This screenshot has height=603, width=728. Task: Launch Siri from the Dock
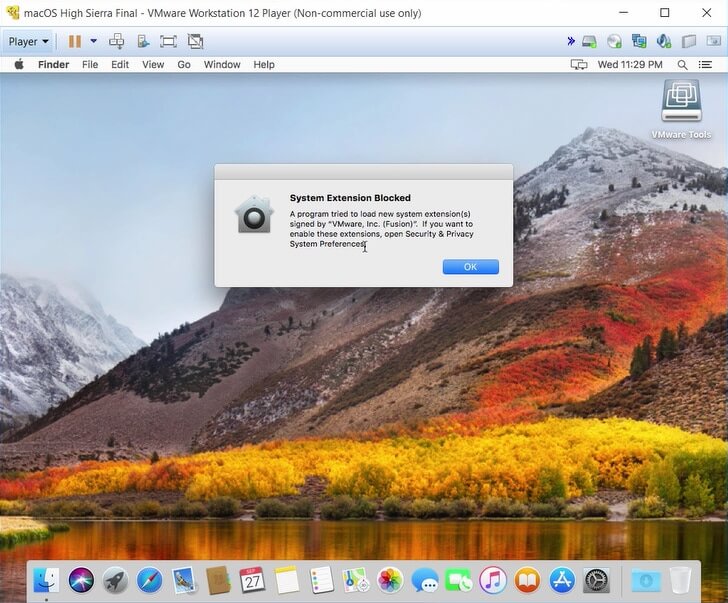[x=81, y=580]
